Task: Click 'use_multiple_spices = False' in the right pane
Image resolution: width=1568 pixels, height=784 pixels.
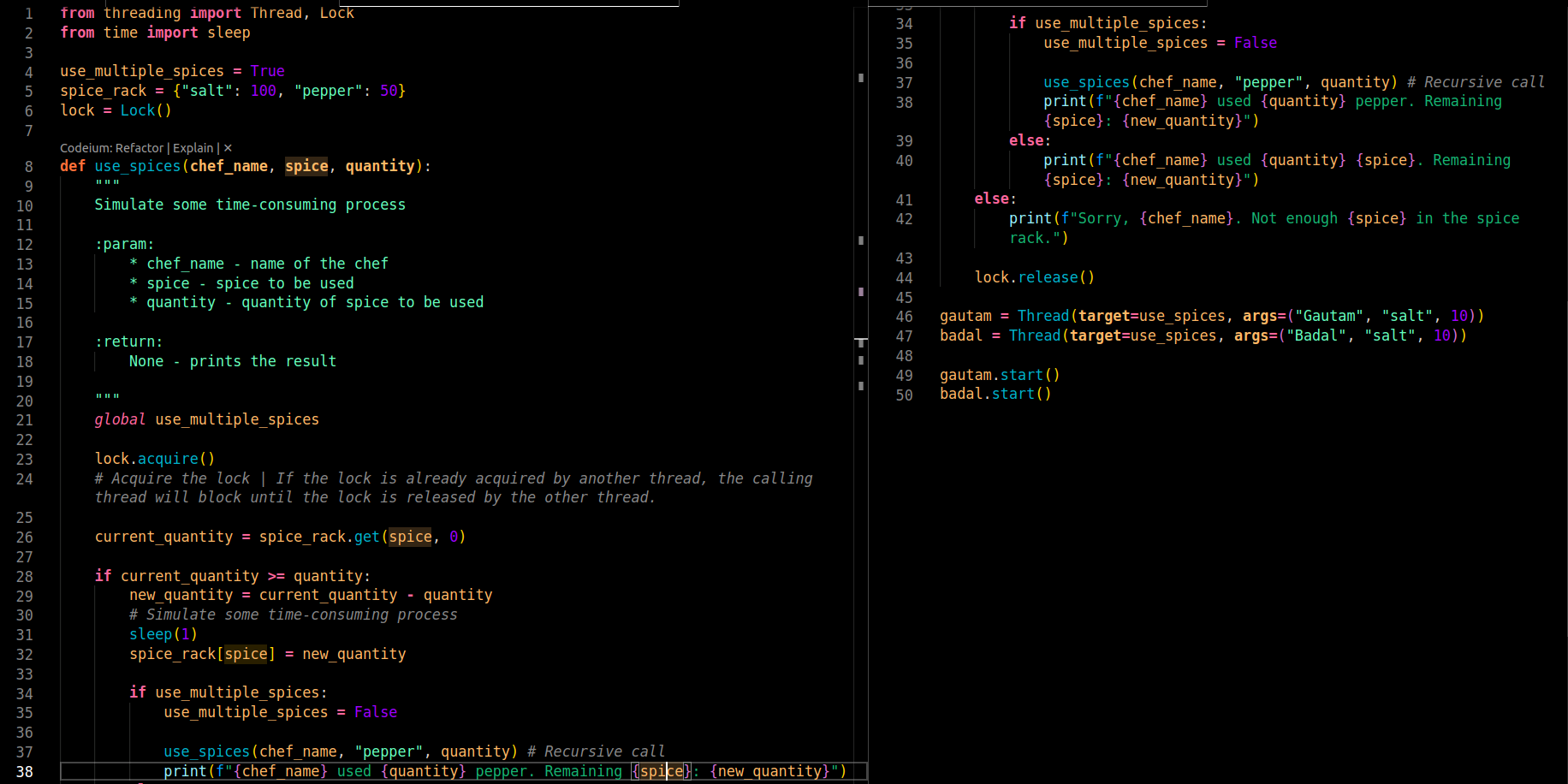Action: [x=1160, y=43]
